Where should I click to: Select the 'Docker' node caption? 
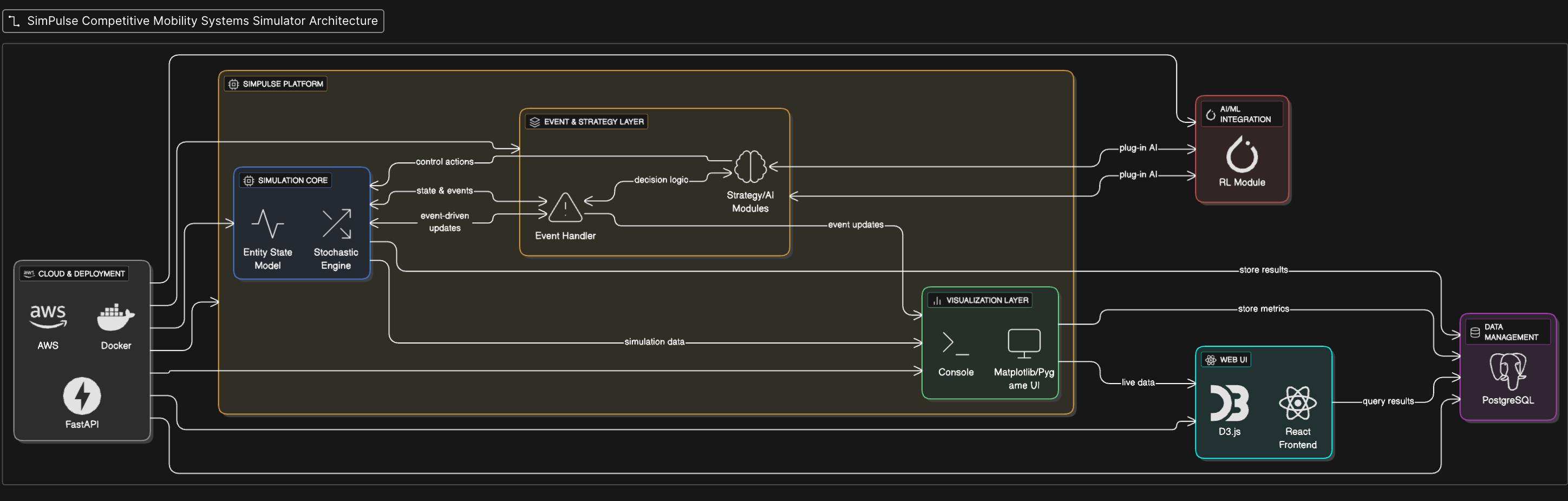tap(116, 345)
